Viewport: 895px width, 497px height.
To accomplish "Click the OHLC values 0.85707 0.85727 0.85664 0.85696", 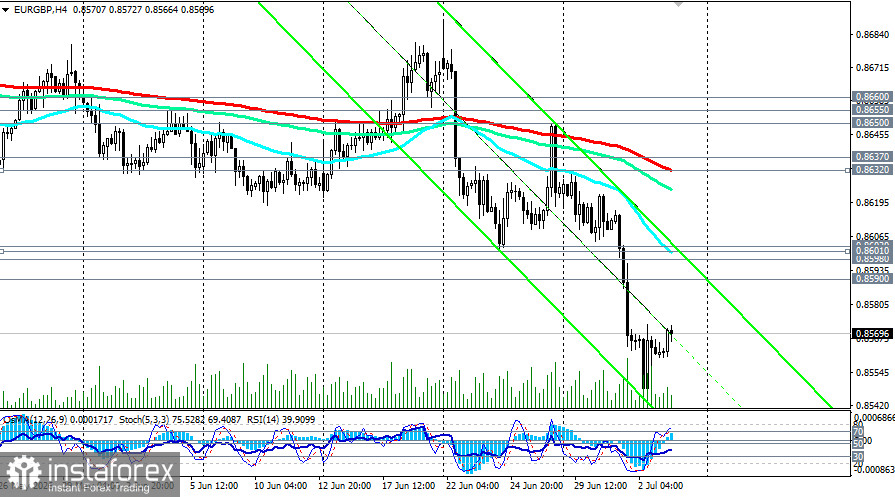I will point(143,10).
